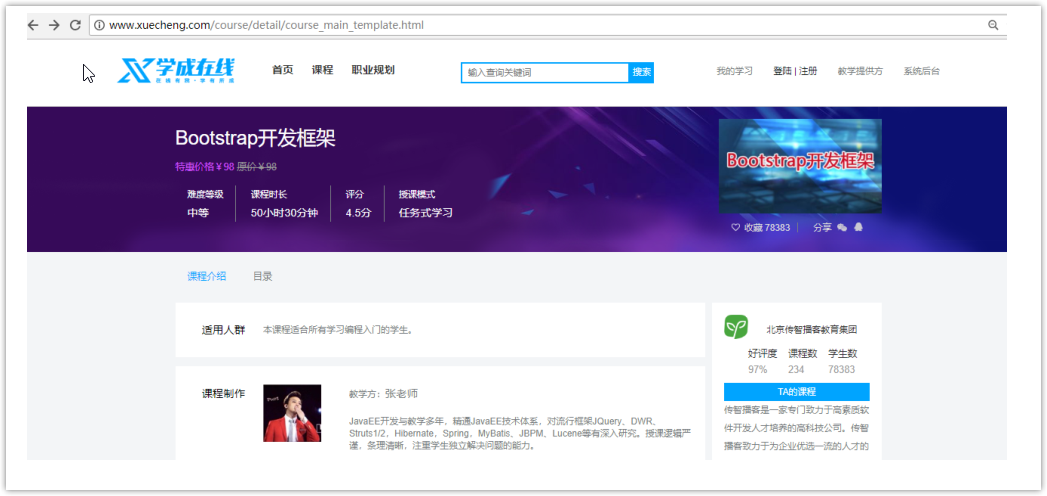1047x496 pixels.
Task: Click the 任务式学习 mode value
Action: (425, 214)
